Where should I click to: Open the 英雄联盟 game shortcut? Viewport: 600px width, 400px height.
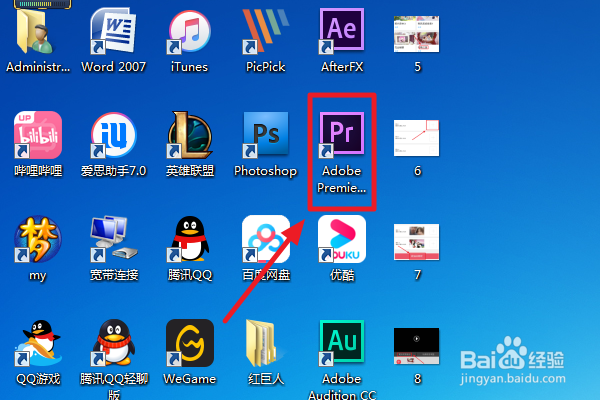(189, 135)
